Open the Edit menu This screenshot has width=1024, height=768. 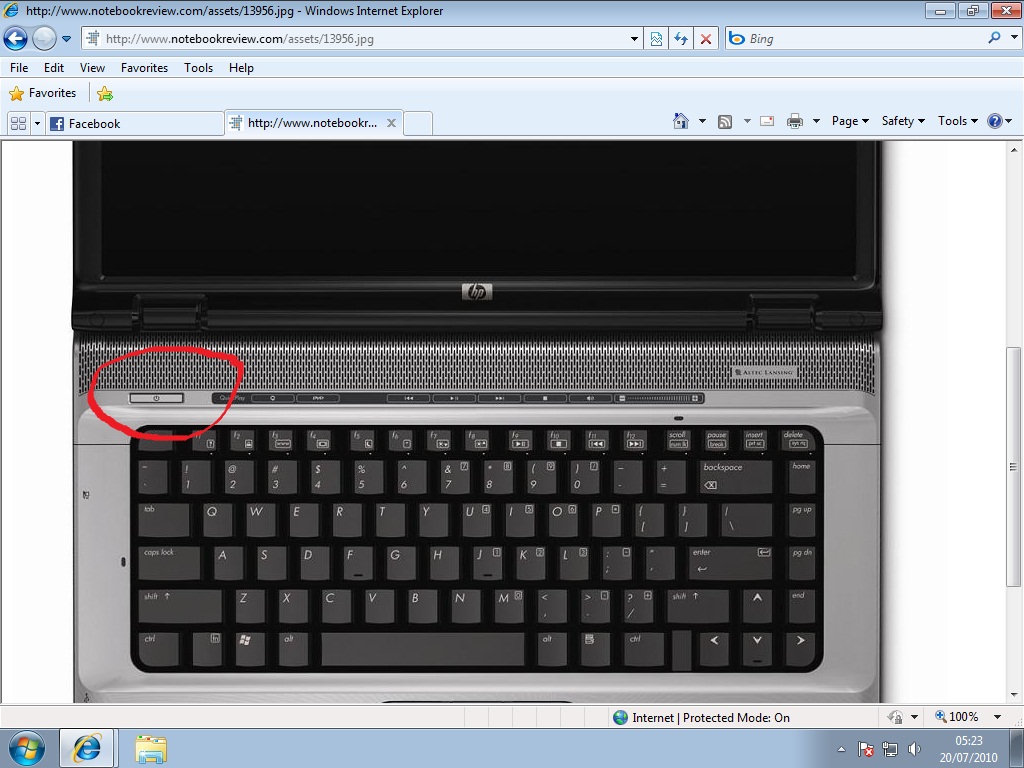(x=54, y=68)
